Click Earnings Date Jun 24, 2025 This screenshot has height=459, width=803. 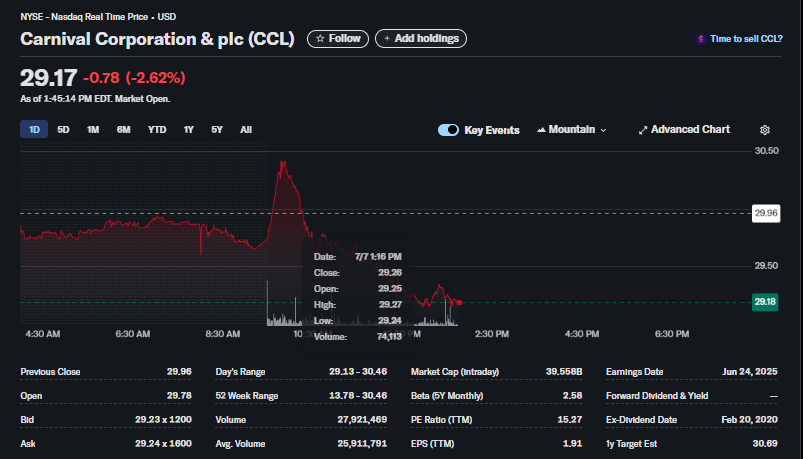coord(750,372)
